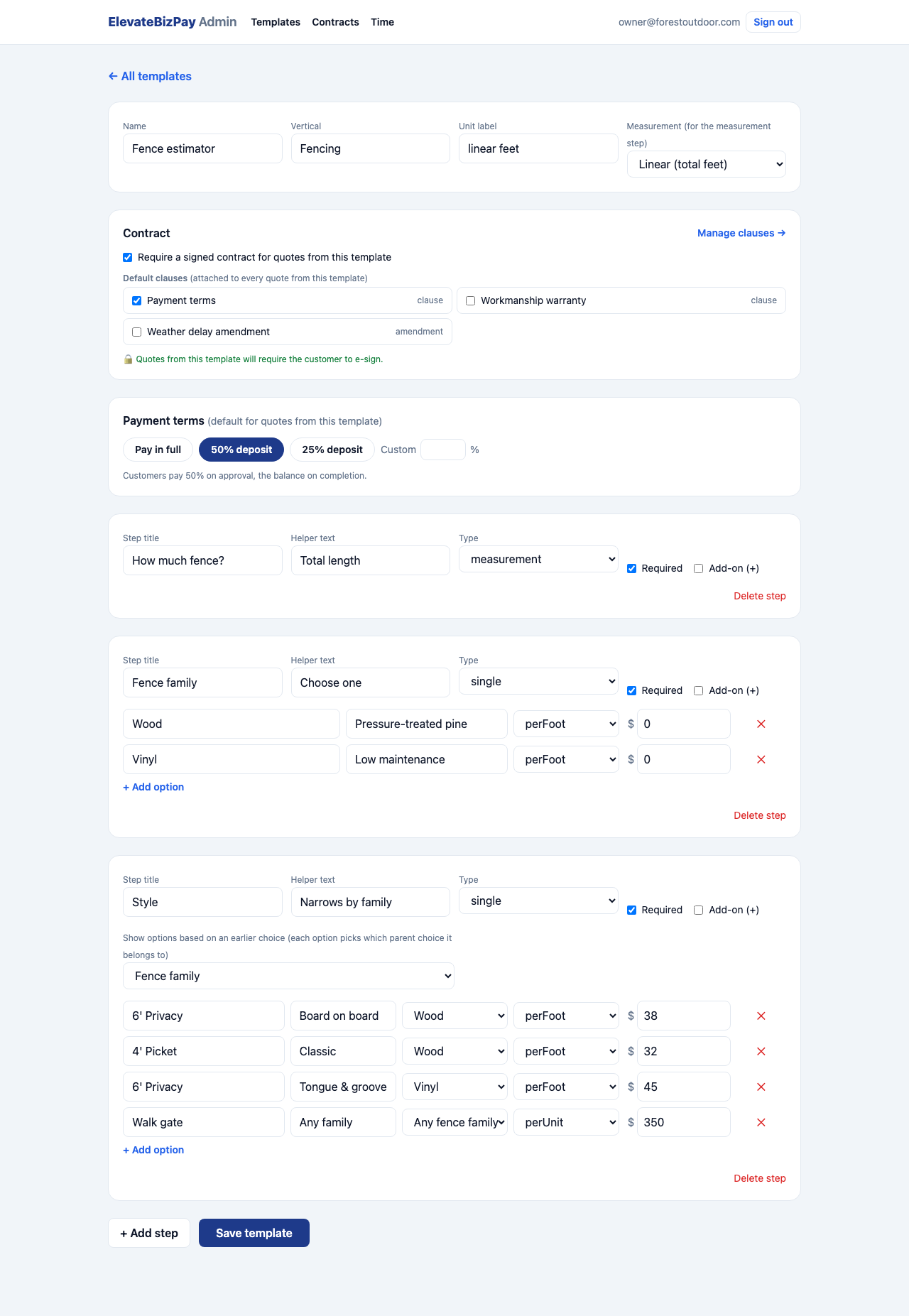The width and height of the screenshot is (909, 1316).
Task: Open Type dropdown for Style step
Action: (538, 901)
